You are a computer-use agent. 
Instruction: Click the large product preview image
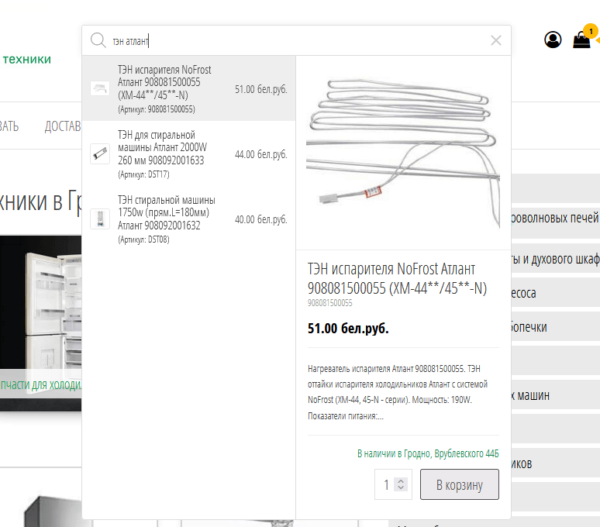click(403, 153)
